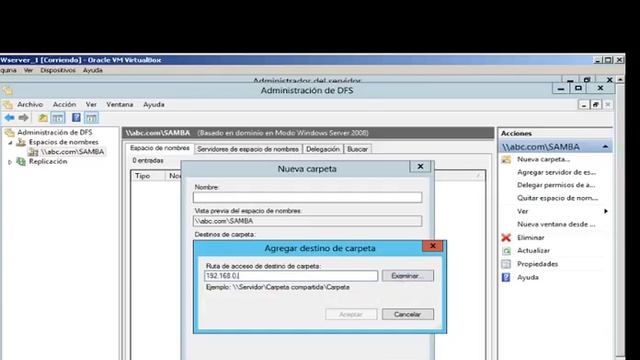Click the Eliminar action
Screen dimensions: 640x360
point(531,238)
